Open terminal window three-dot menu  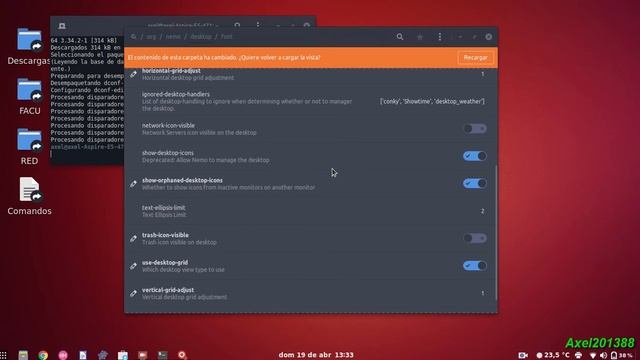258,25
